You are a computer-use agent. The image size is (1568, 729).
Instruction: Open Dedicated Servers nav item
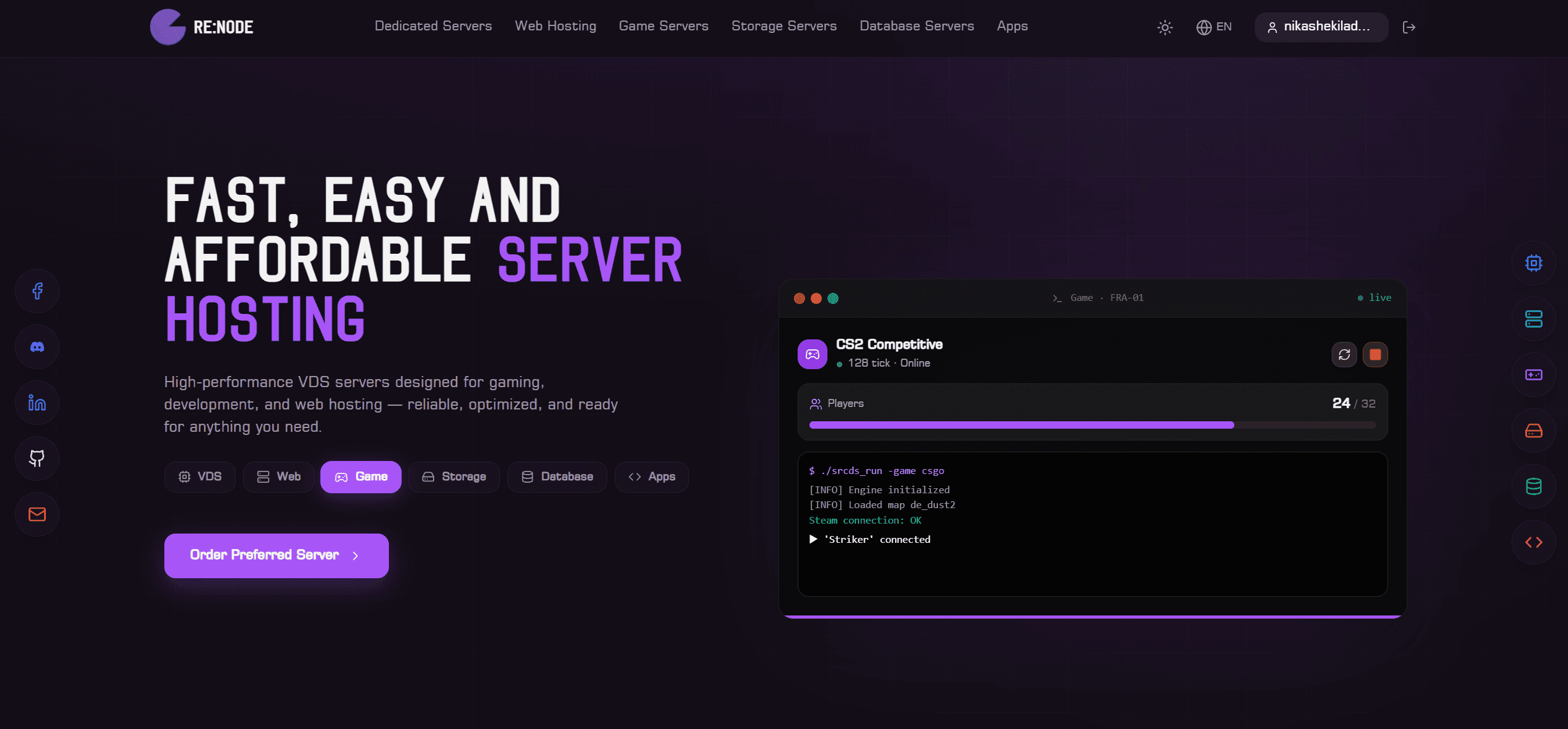[433, 26]
